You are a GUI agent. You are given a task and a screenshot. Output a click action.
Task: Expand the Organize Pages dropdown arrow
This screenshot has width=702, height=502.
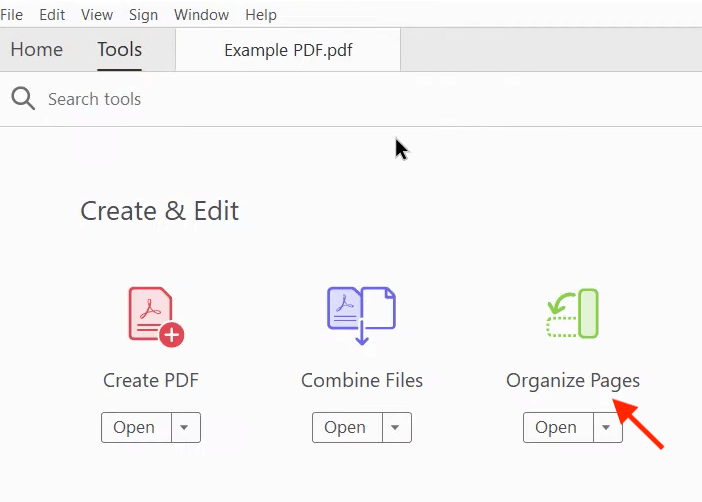pos(606,428)
